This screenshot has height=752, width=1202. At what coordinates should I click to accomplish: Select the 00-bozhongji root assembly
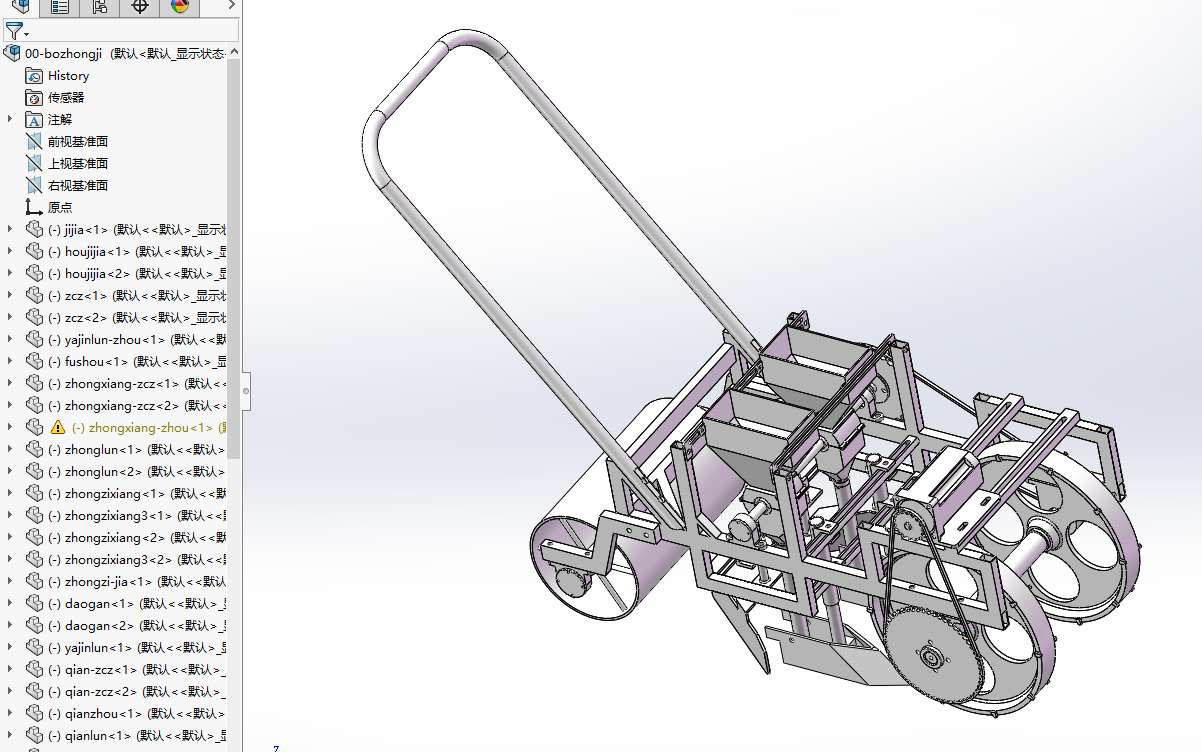point(64,54)
